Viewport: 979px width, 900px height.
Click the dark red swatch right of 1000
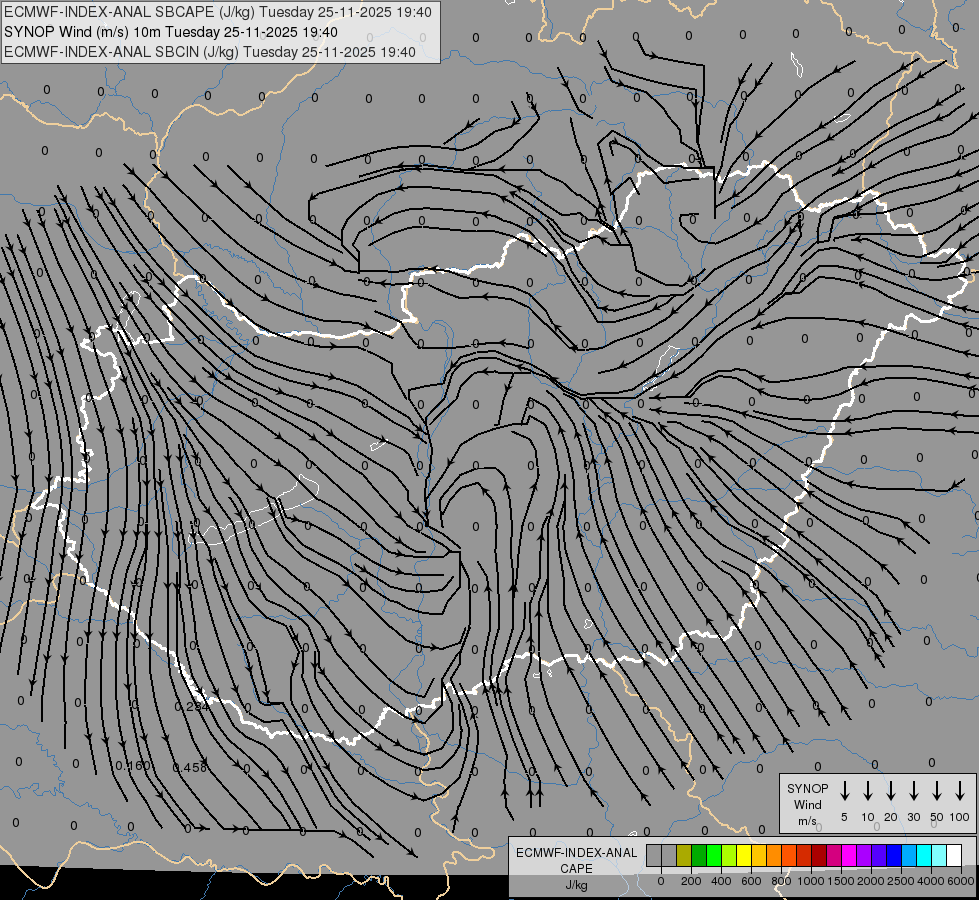click(819, 855)
